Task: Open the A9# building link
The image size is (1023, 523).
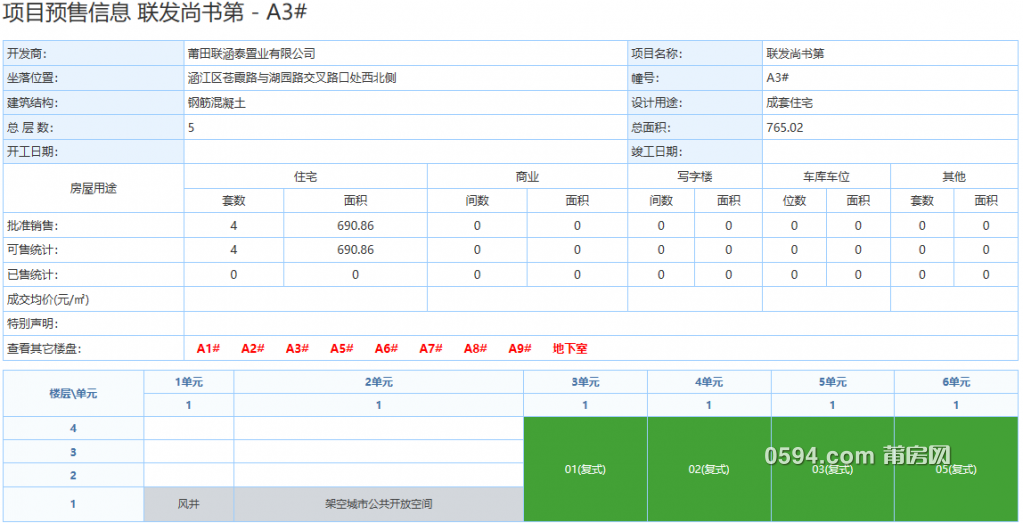Action: pos(520,349)
